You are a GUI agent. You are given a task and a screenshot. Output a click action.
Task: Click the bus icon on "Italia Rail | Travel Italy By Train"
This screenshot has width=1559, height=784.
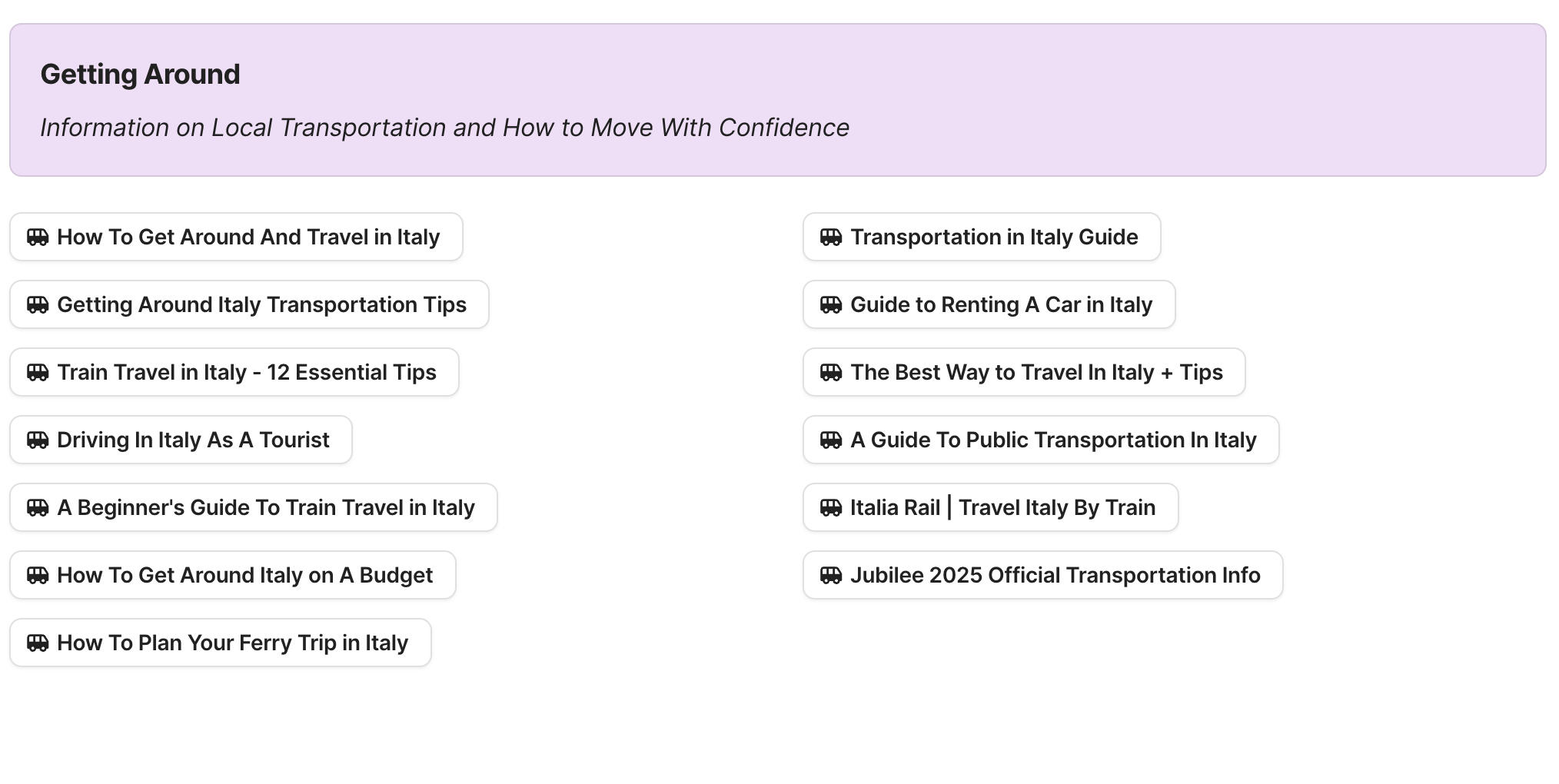(830, 507)
